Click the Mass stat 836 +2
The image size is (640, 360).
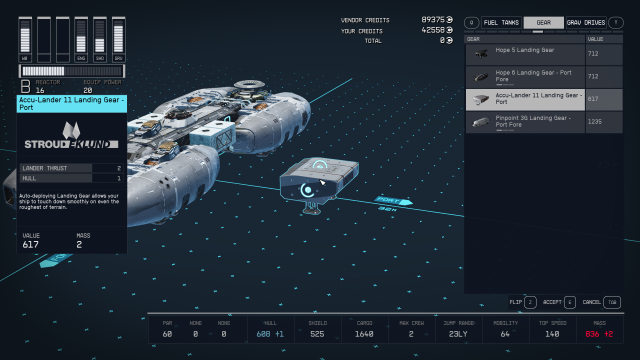599,330
